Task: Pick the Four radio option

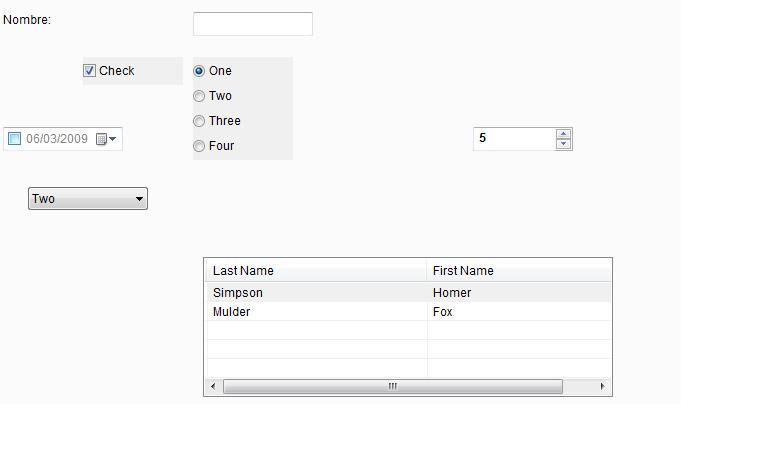Action: [x=199, y=146]
